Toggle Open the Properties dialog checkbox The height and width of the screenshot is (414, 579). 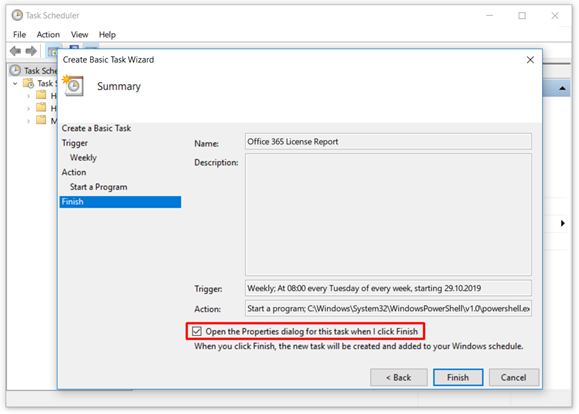click(x=197, y=331)
